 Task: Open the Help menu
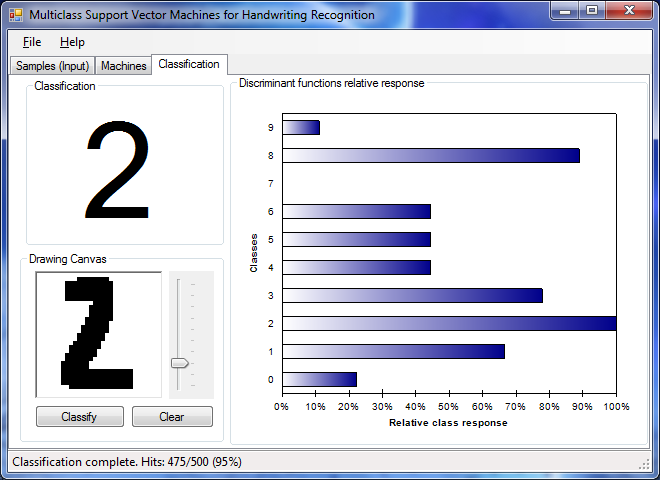point(72,42)
